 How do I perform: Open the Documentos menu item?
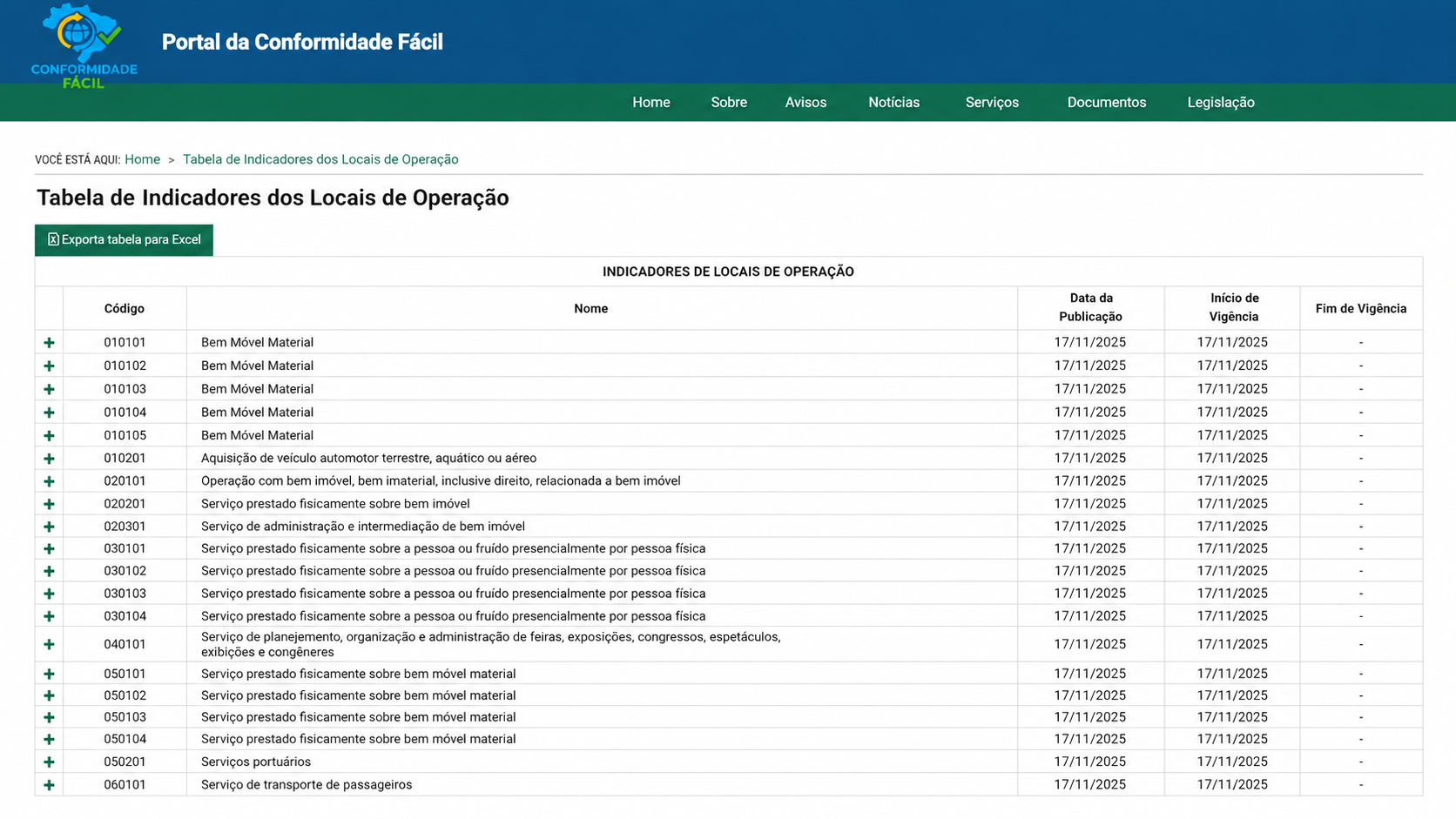1107,103
